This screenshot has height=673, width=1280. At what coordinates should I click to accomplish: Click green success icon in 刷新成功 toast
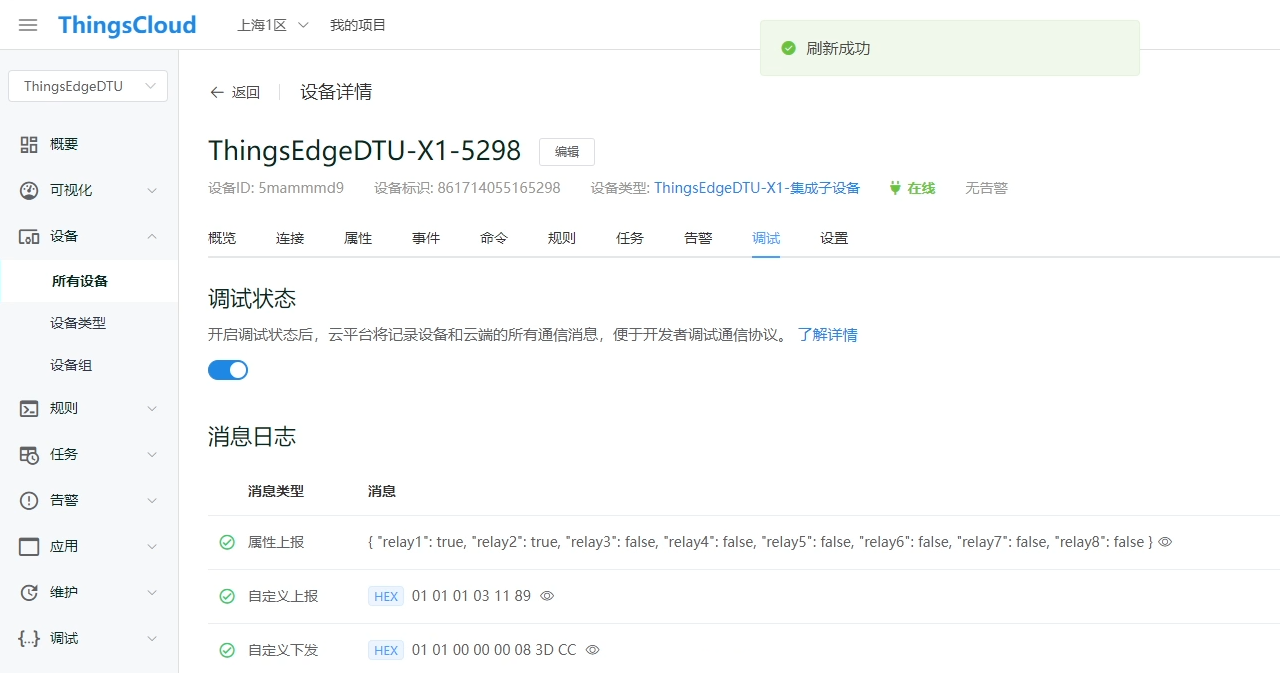click(788, 48)
